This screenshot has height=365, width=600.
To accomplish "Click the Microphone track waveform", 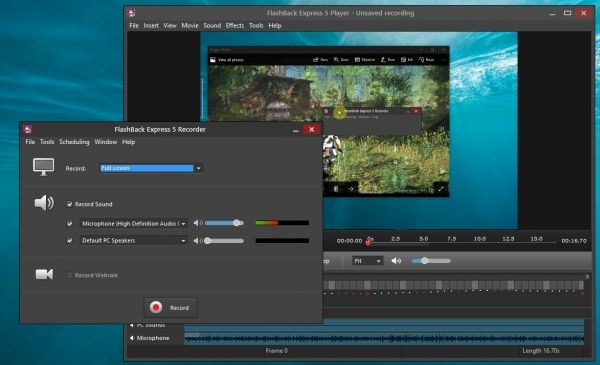I will pos(384,338).
